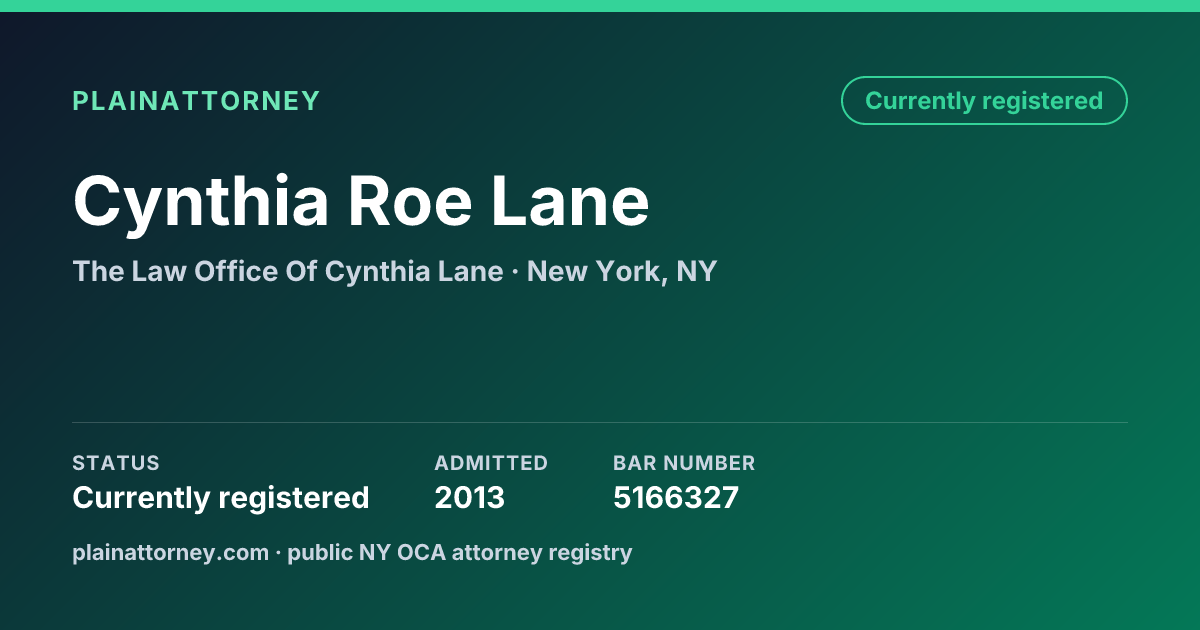Click the BAR NUMBER label

(x=684, y=463)
